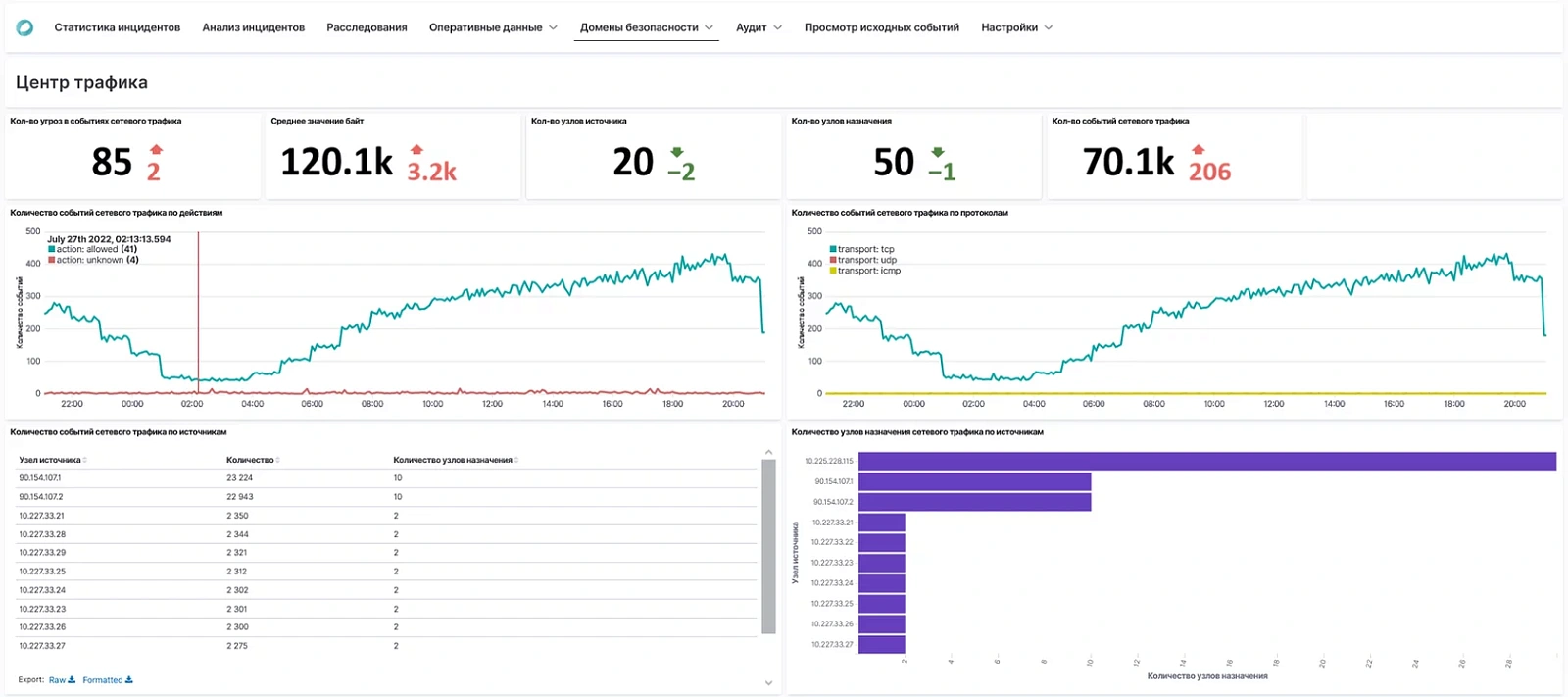Click tooltip date July 27th 2022

pyautogui.click(x=109, y=239)
